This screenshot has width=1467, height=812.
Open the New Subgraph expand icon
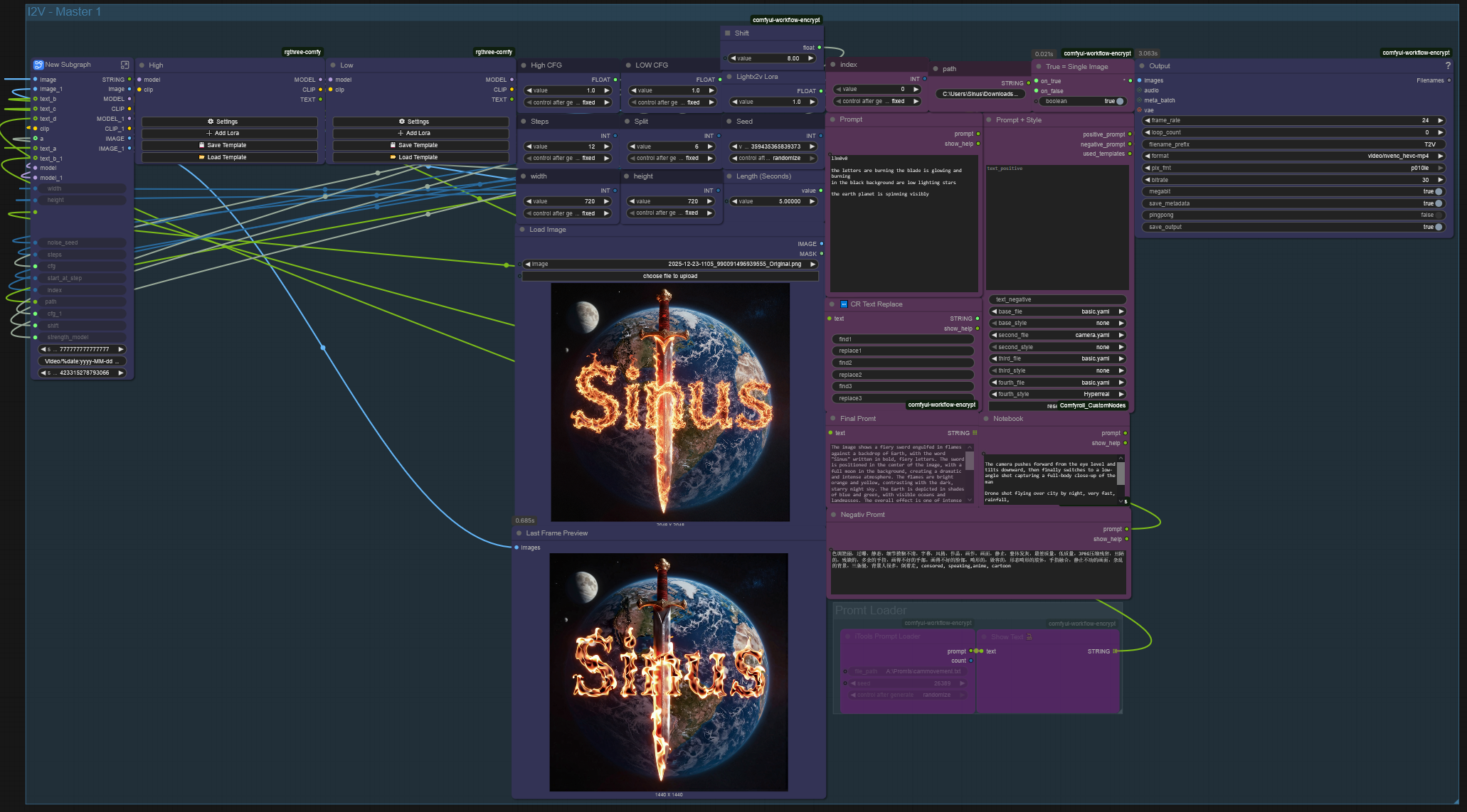point(125,65)
